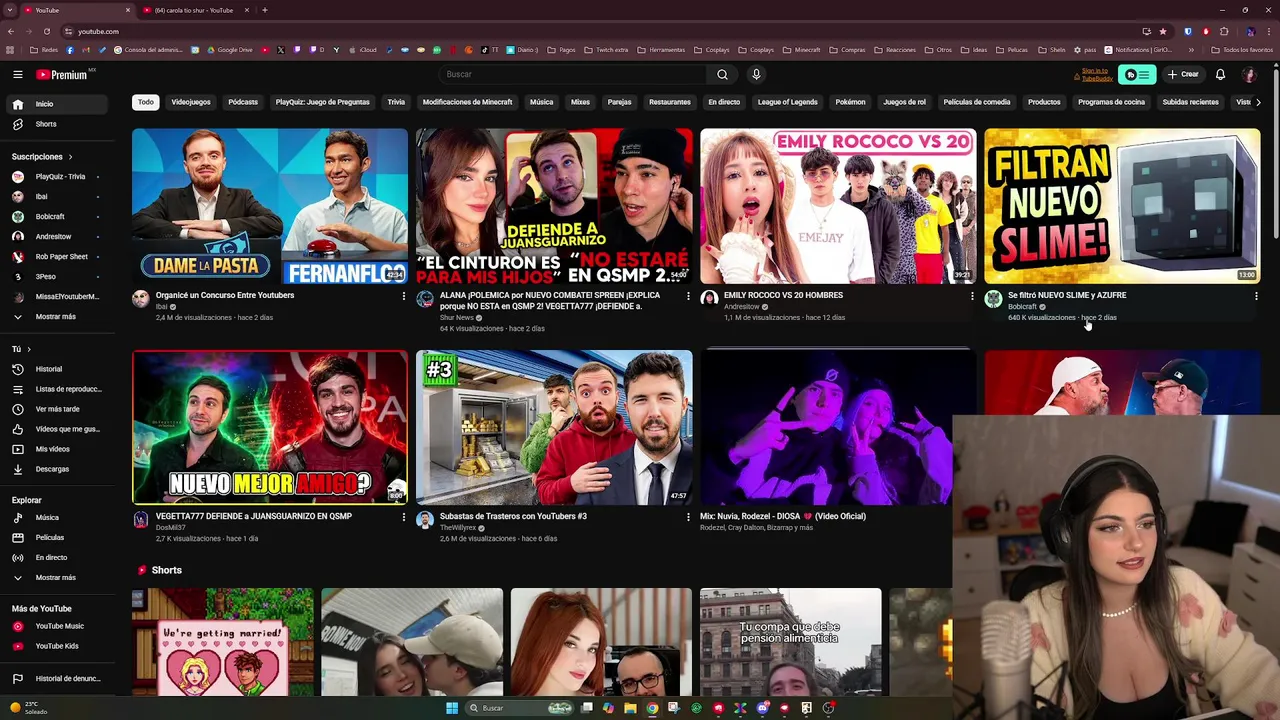Open options menu for Organicé un Concurso video
The height and width of the screenshot is (720, 1280).
[404, 296]
